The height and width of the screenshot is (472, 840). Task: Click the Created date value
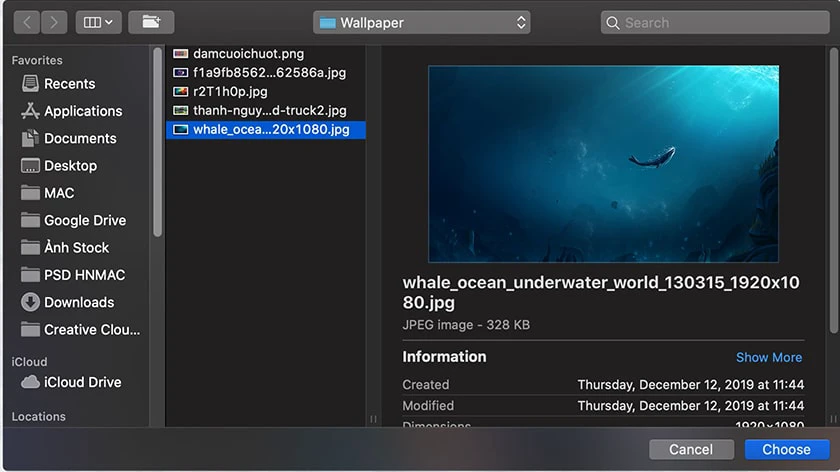point(691,385)
